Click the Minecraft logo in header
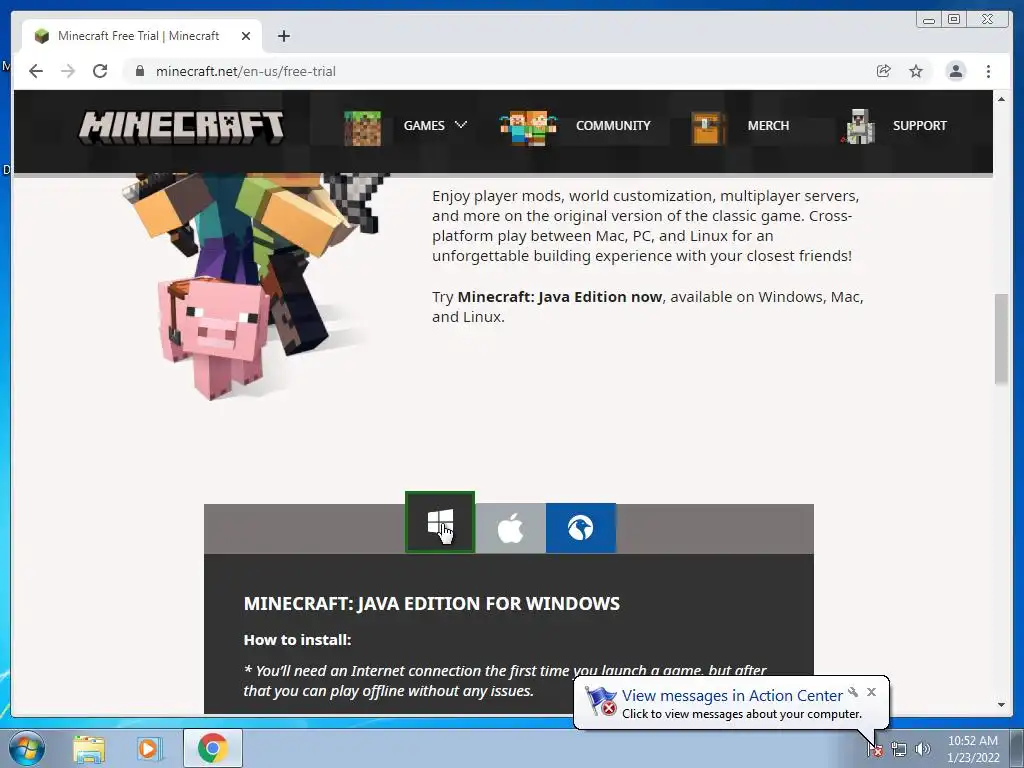This screenshot has height=768, width=1024. coord(182,127)
